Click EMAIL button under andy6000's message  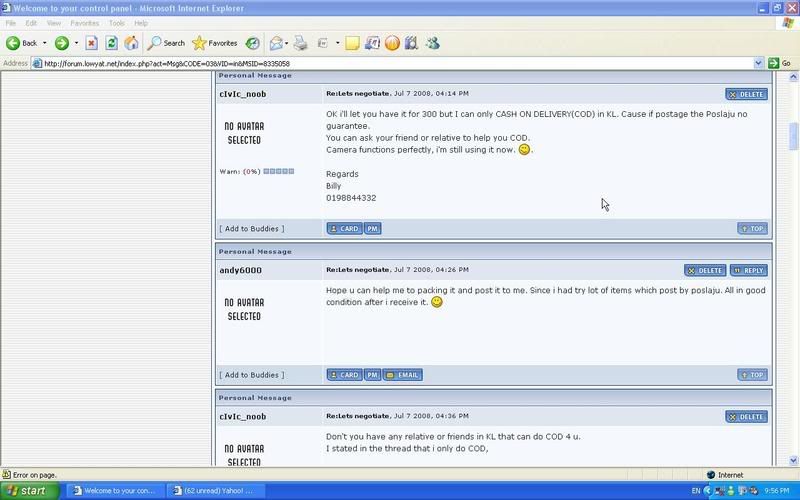coord(403,375)
